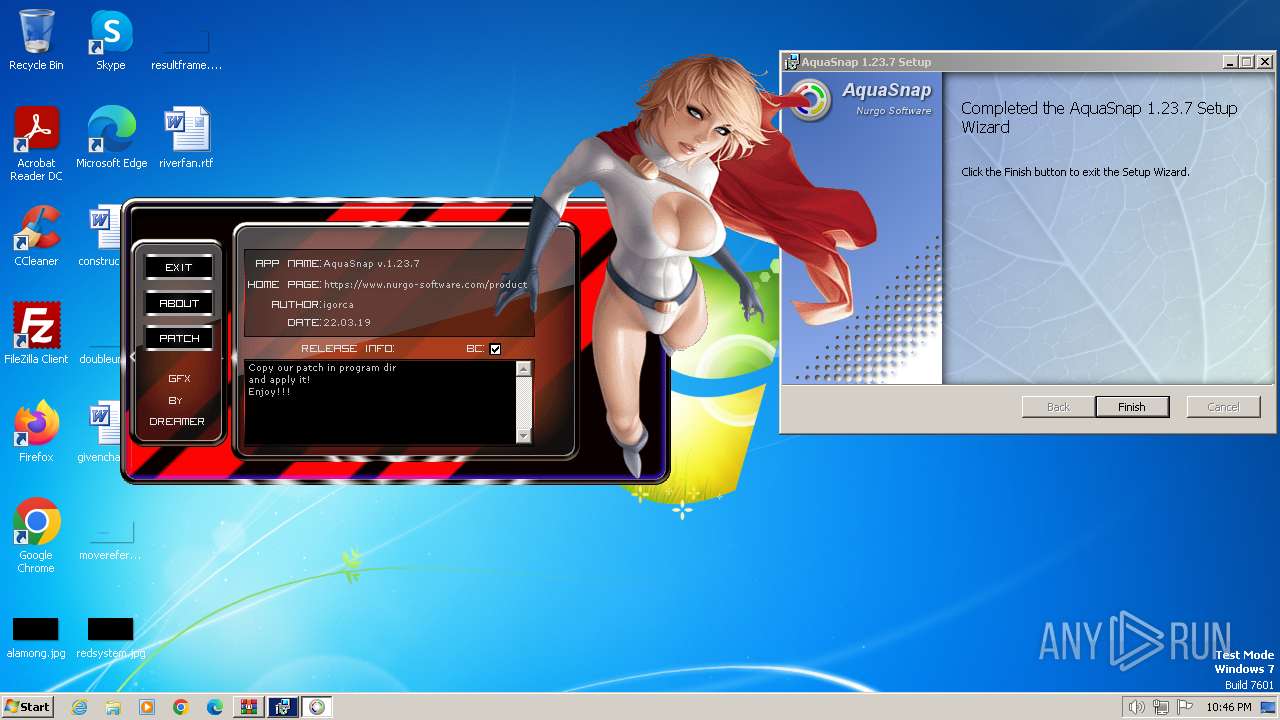Image resolution: width=1280 pixels, height=720 pixels.
Task: Select the resultframe desktop file
Action: click(186, 50)
